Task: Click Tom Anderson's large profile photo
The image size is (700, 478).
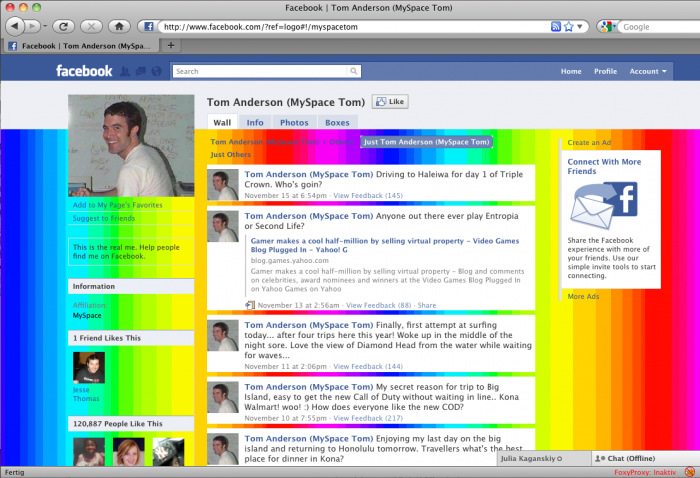Action: pyautogui.click(x=131, y=145)
